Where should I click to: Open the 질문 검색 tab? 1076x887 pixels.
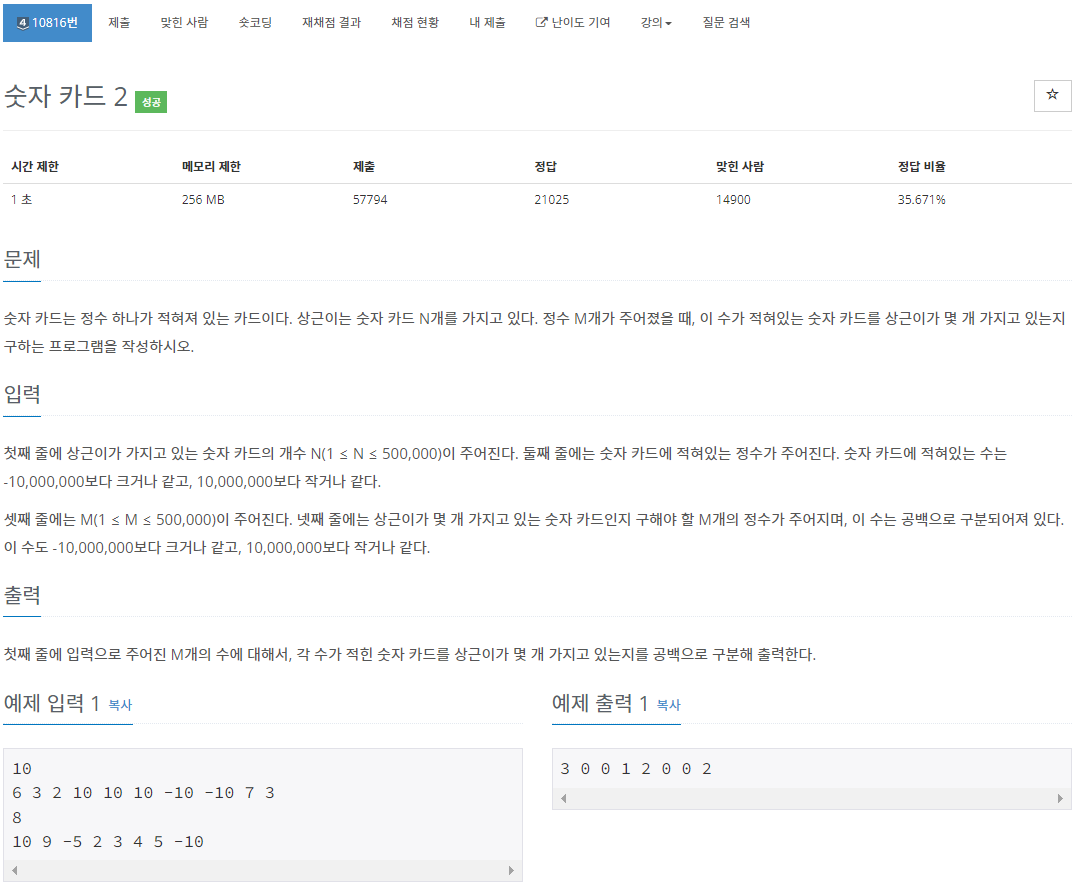(726, 23)
